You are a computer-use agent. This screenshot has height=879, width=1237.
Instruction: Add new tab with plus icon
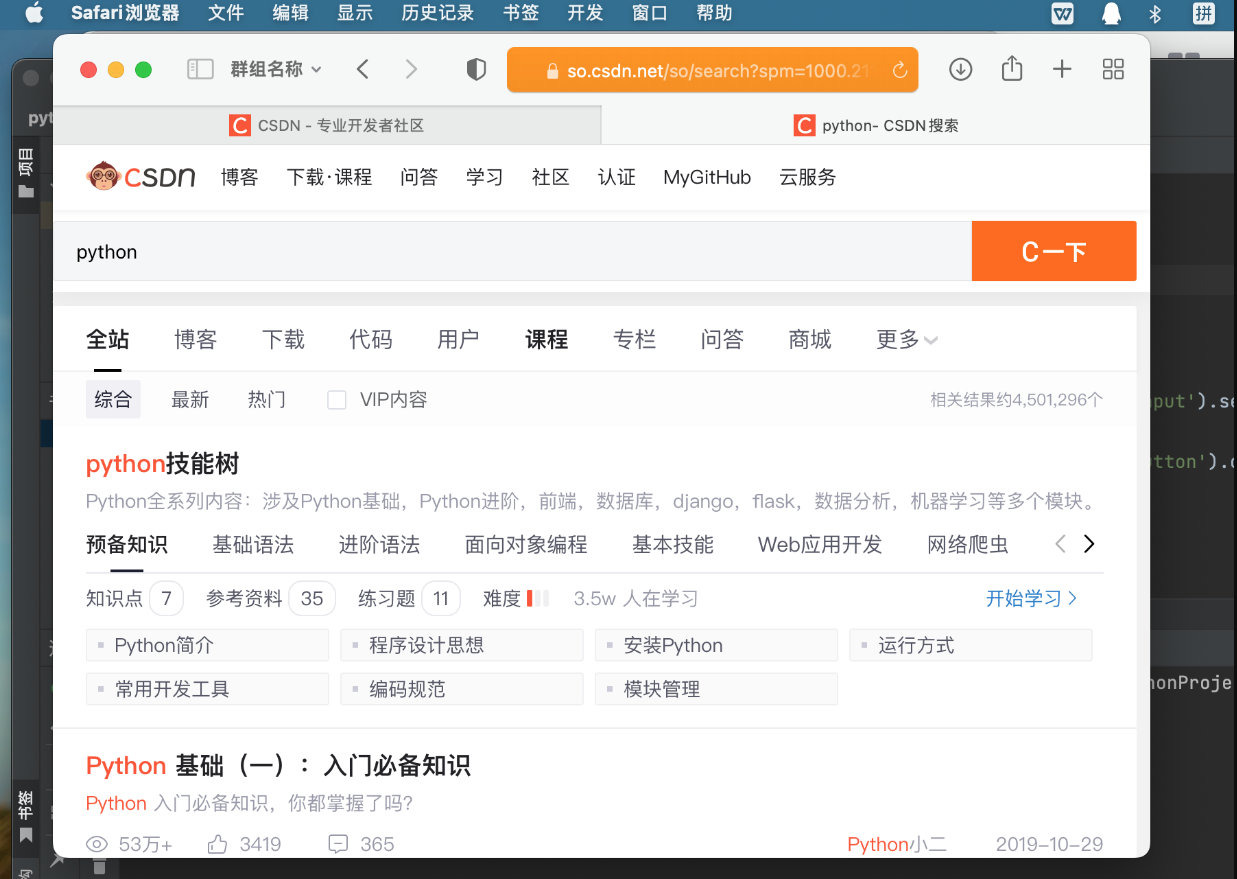[x=1062, y=69]
